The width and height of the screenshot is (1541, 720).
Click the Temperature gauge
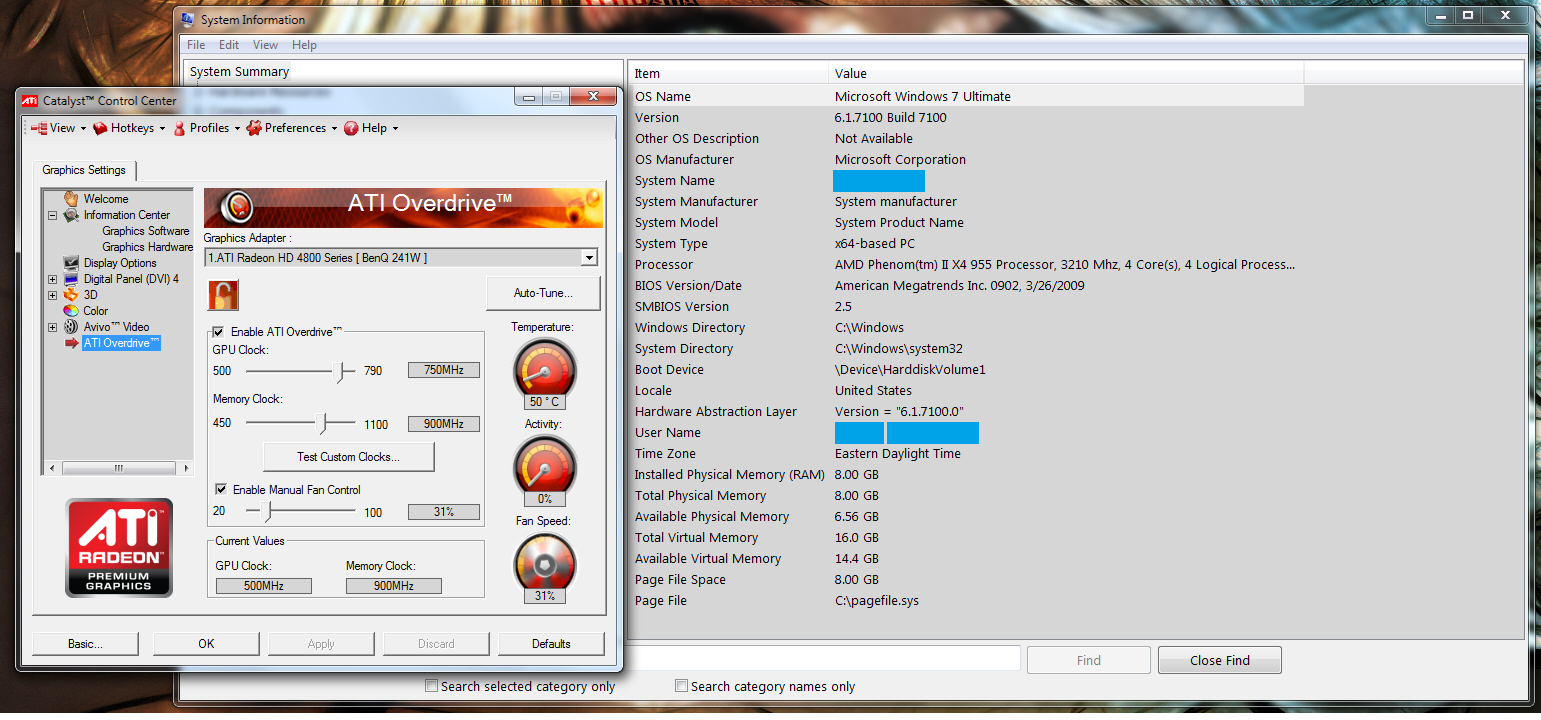pos(544,370)
